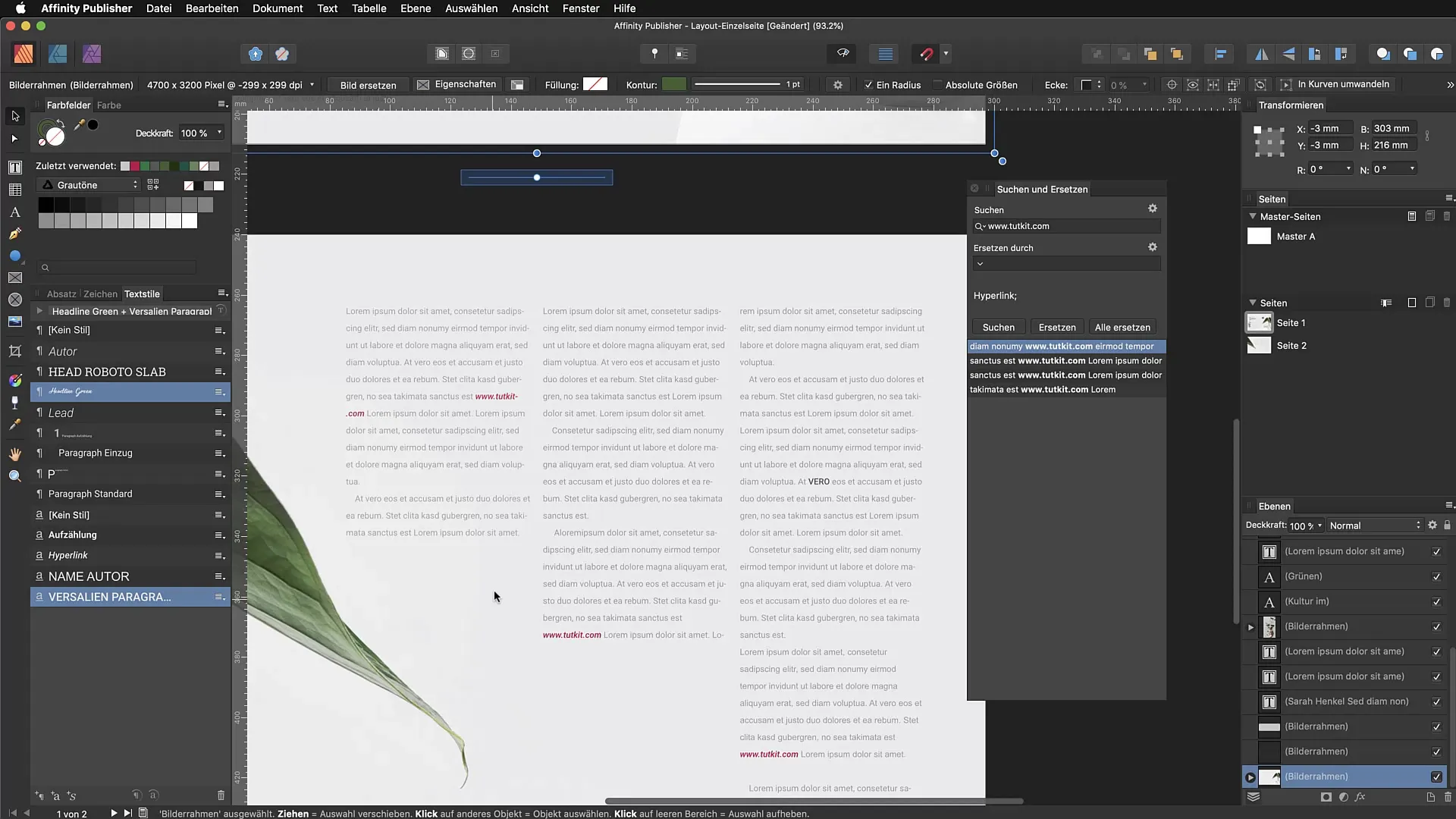The width and height of the screenshot is (1456, 819).
Task: Open layer effects fx icon
Action: coord(1360,797)
